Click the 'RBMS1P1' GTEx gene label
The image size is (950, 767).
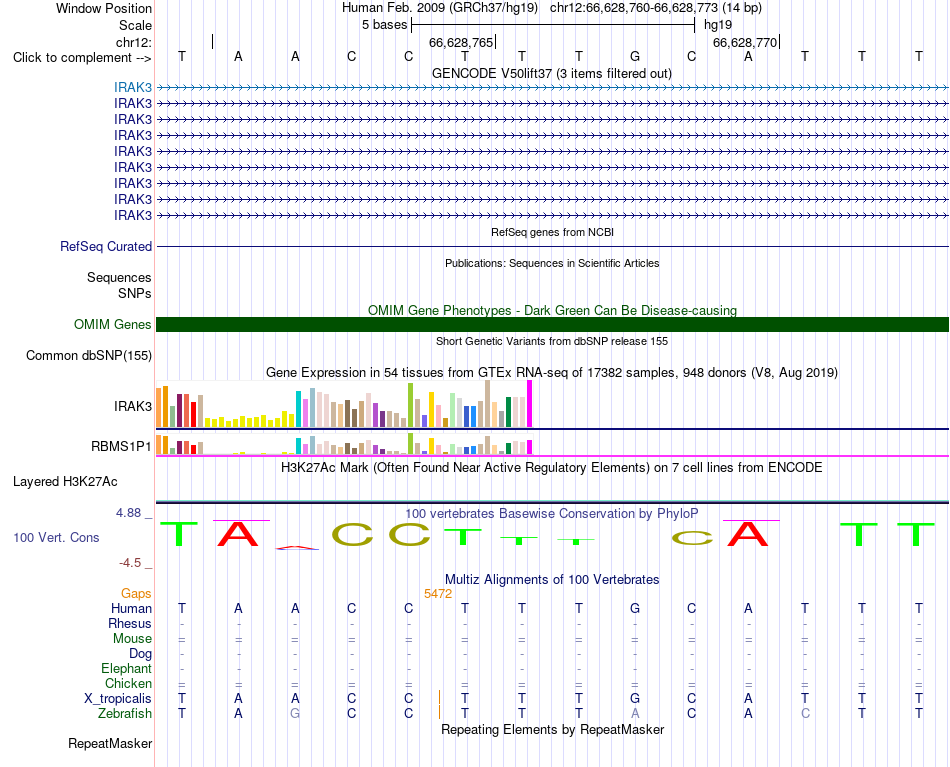point(121,447)
